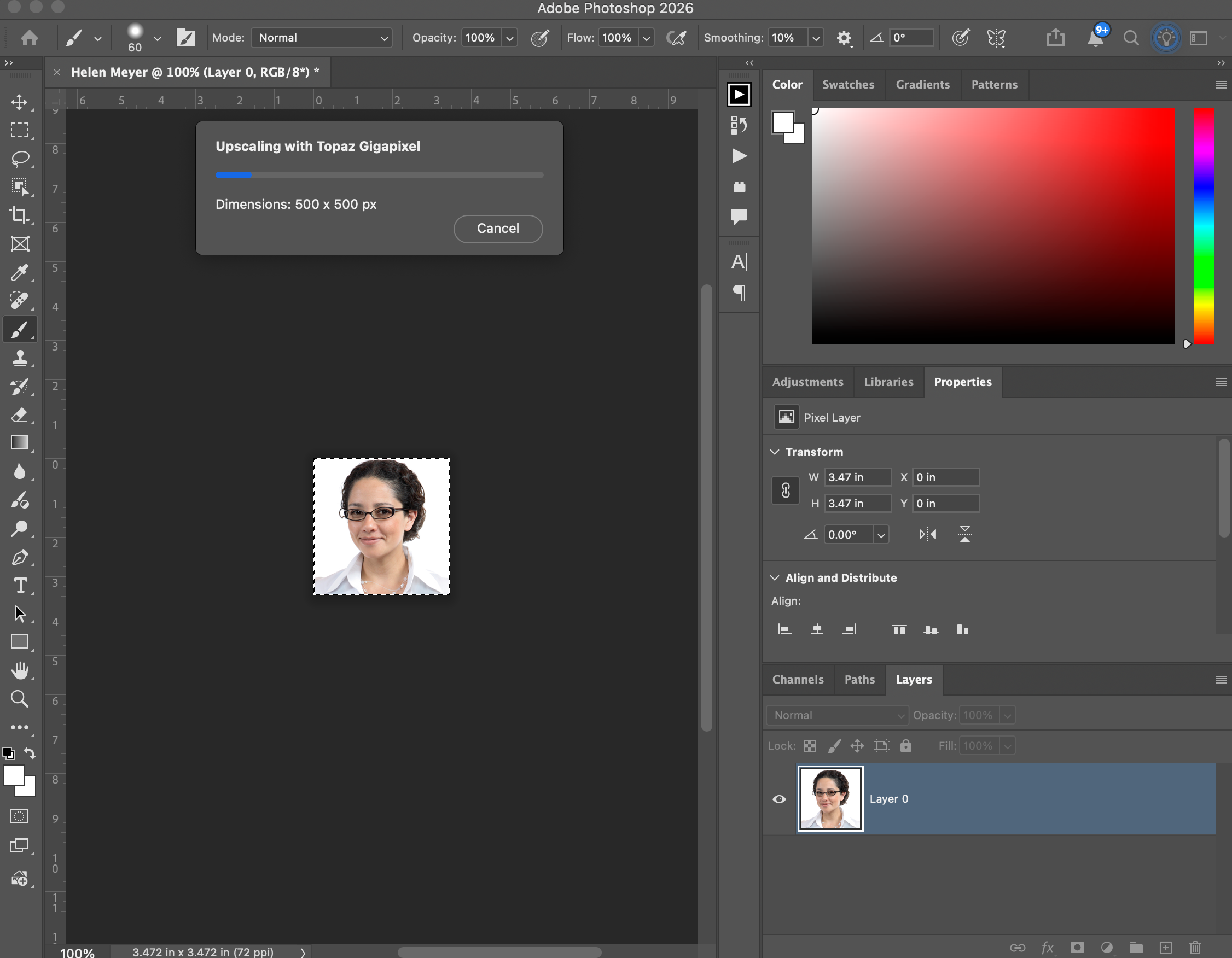Click the Flip Horizontal button

(927, 534)
